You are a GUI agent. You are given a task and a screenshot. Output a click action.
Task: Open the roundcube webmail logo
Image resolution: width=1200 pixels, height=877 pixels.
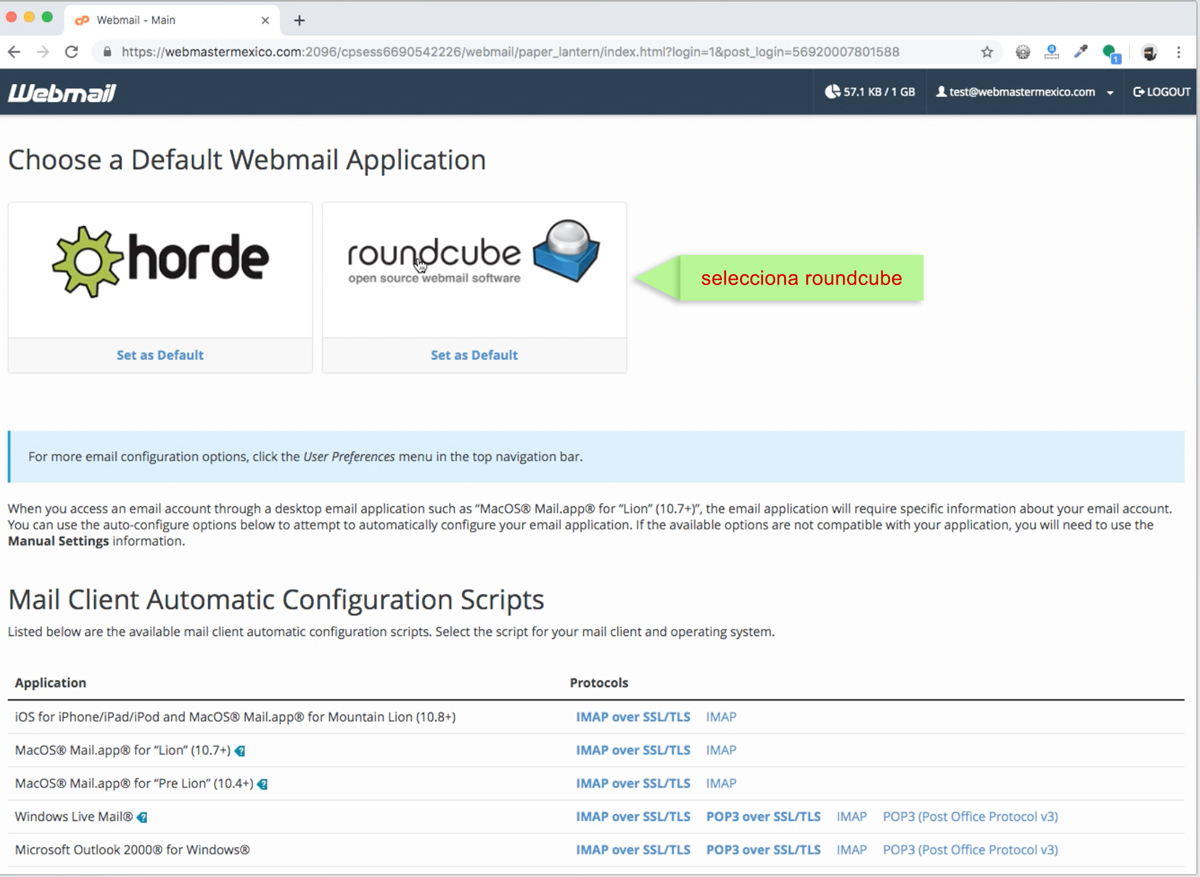[x=474, y=258]
